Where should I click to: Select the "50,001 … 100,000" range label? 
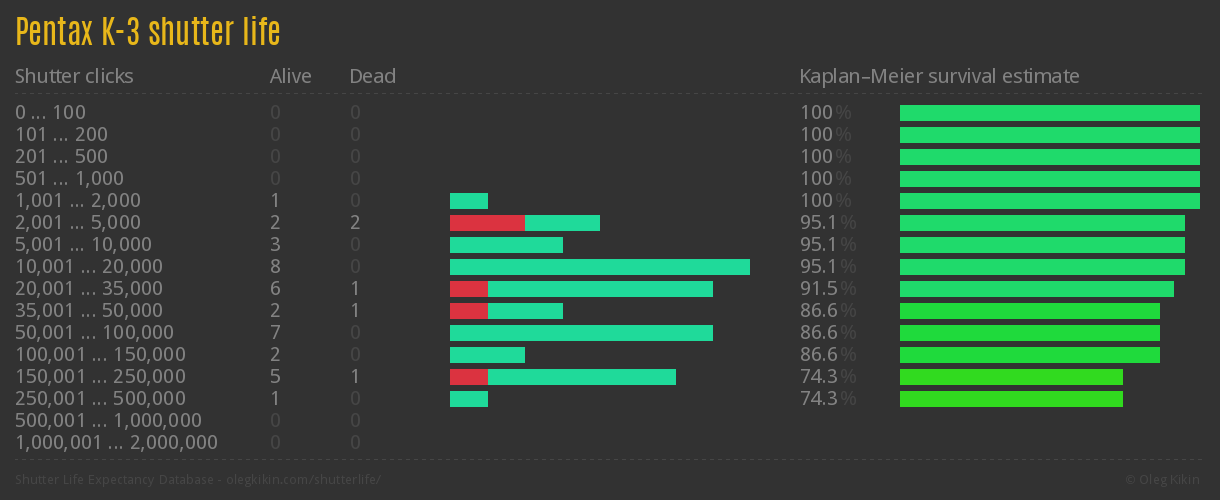click(x=94, y=333)
